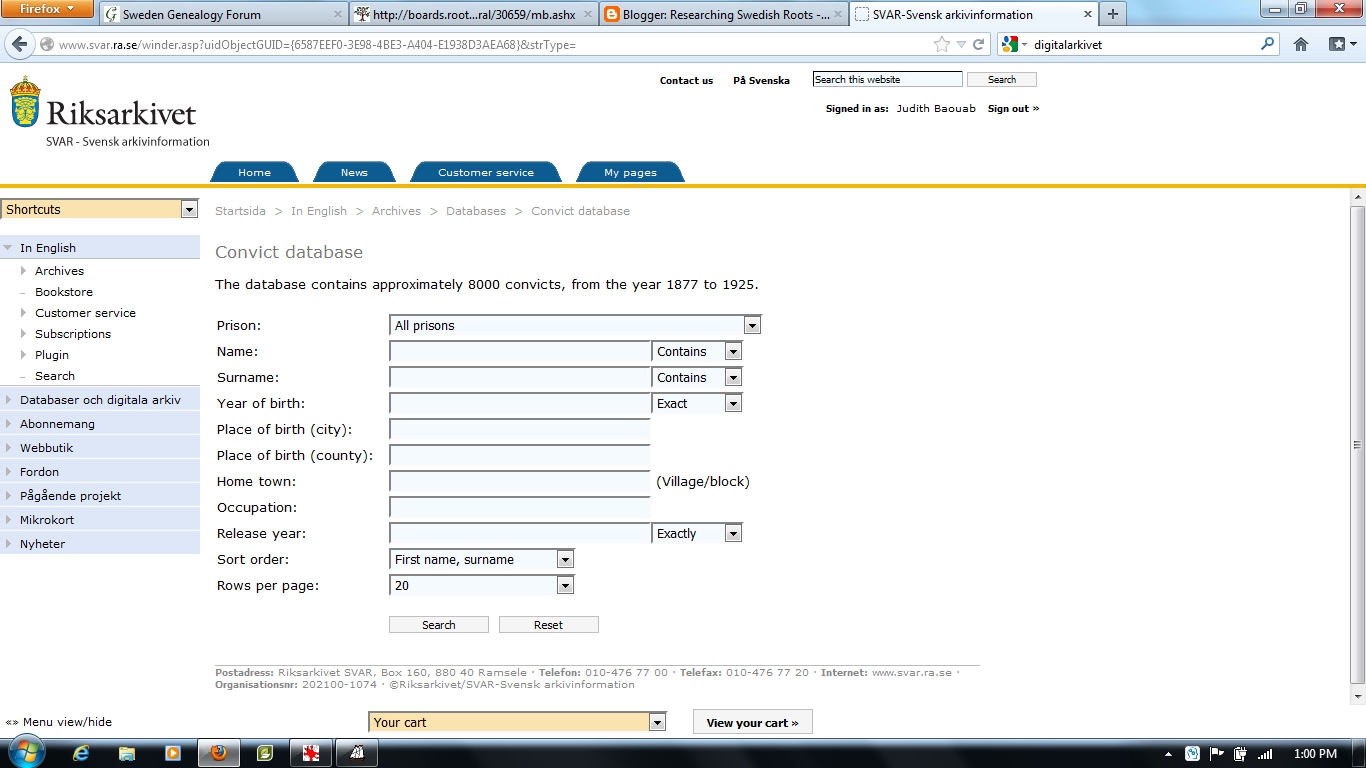Open Windows Media Player from the taskbar
1366x768 pixels.
point(171,752)
